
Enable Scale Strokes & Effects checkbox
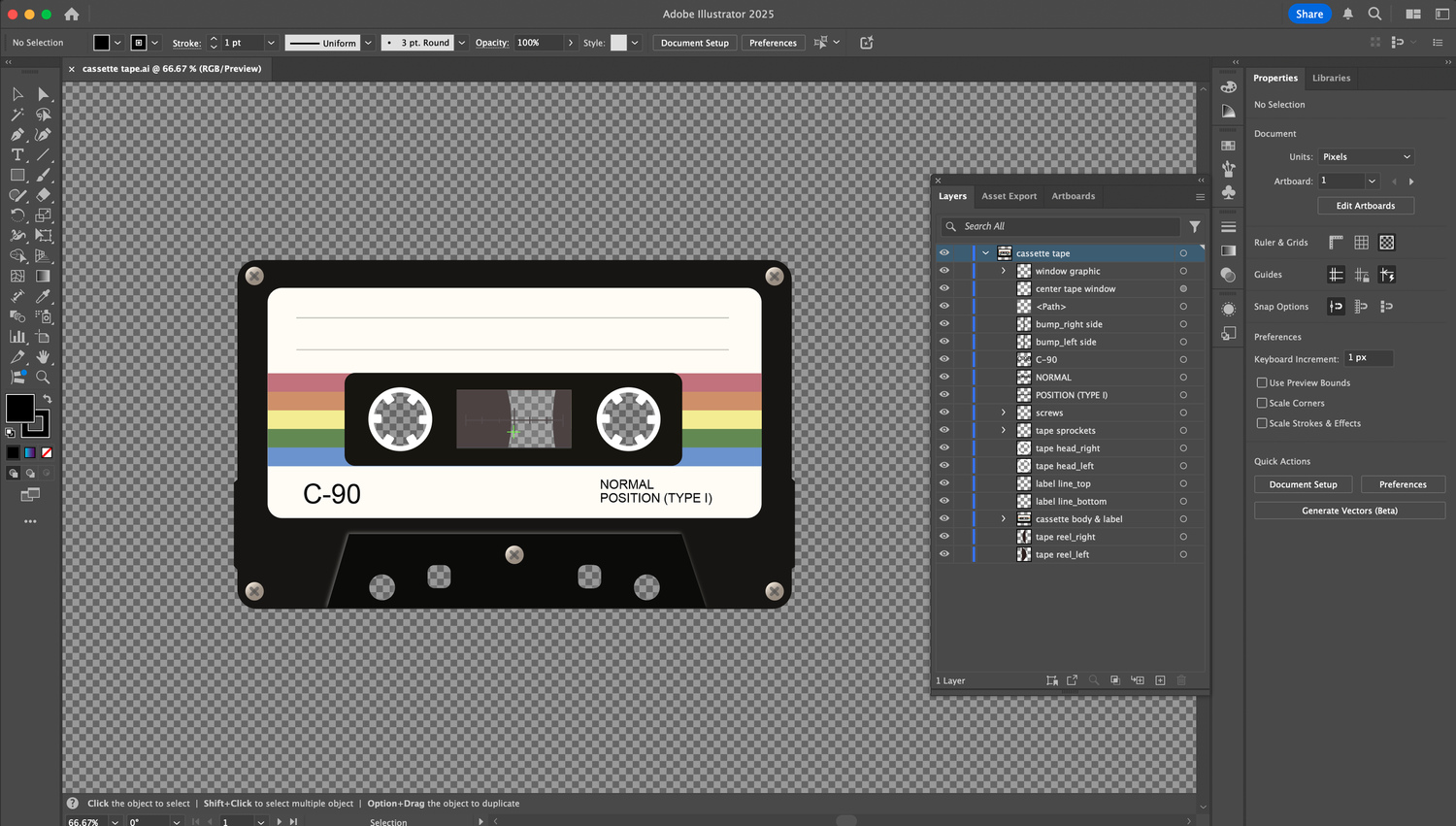tap(1262, 423)
